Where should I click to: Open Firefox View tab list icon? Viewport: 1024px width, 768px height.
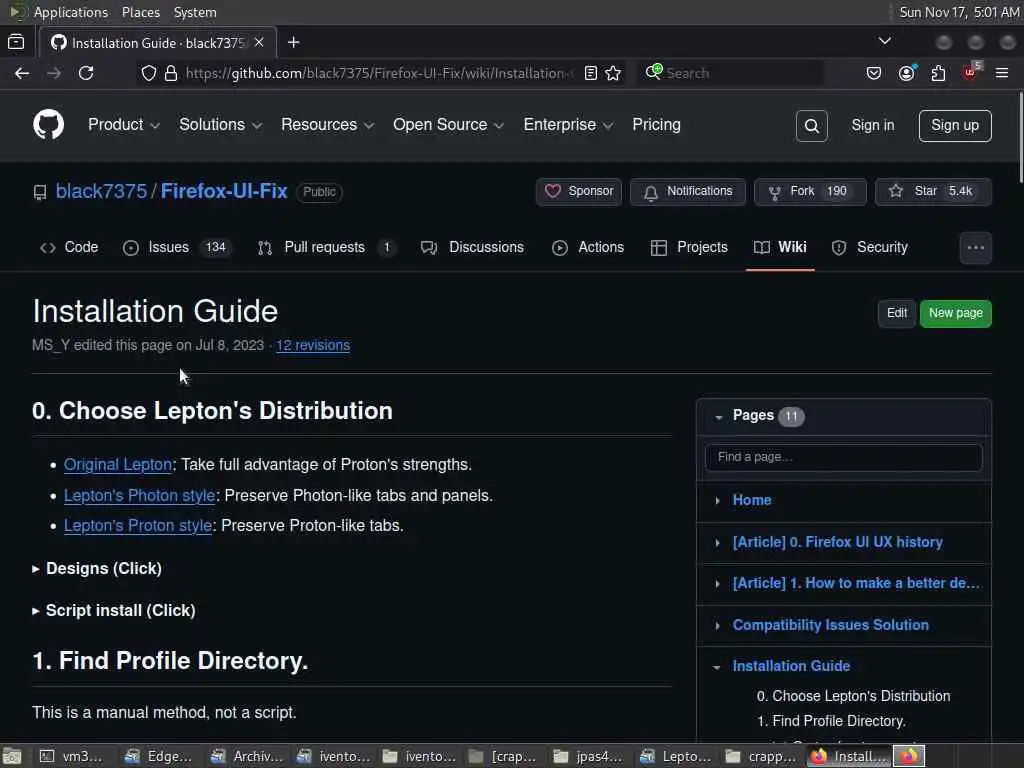[x=16, y=42]
